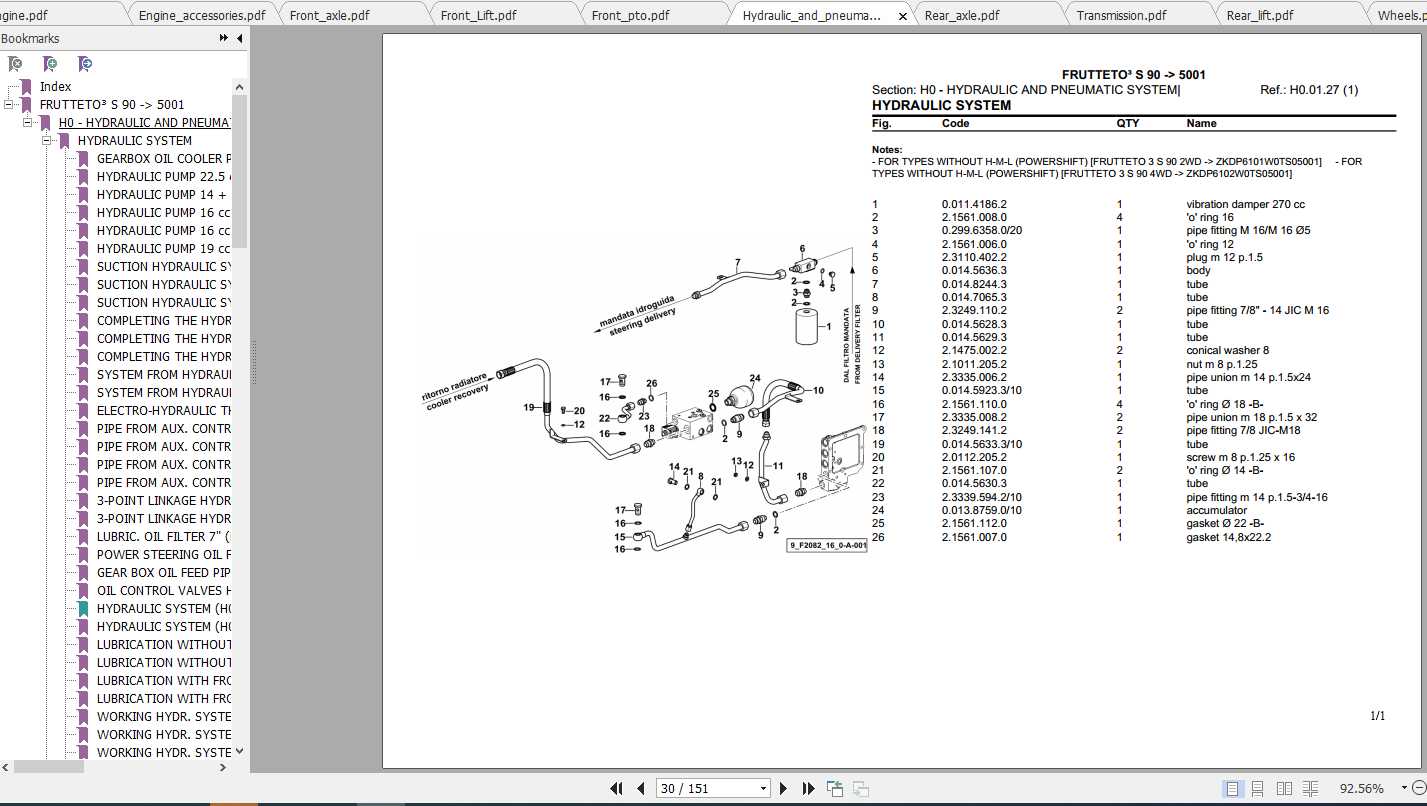
Task: Click the zoom out magnifier icon
Action: pyautogui.click(x=1421, y=789)
